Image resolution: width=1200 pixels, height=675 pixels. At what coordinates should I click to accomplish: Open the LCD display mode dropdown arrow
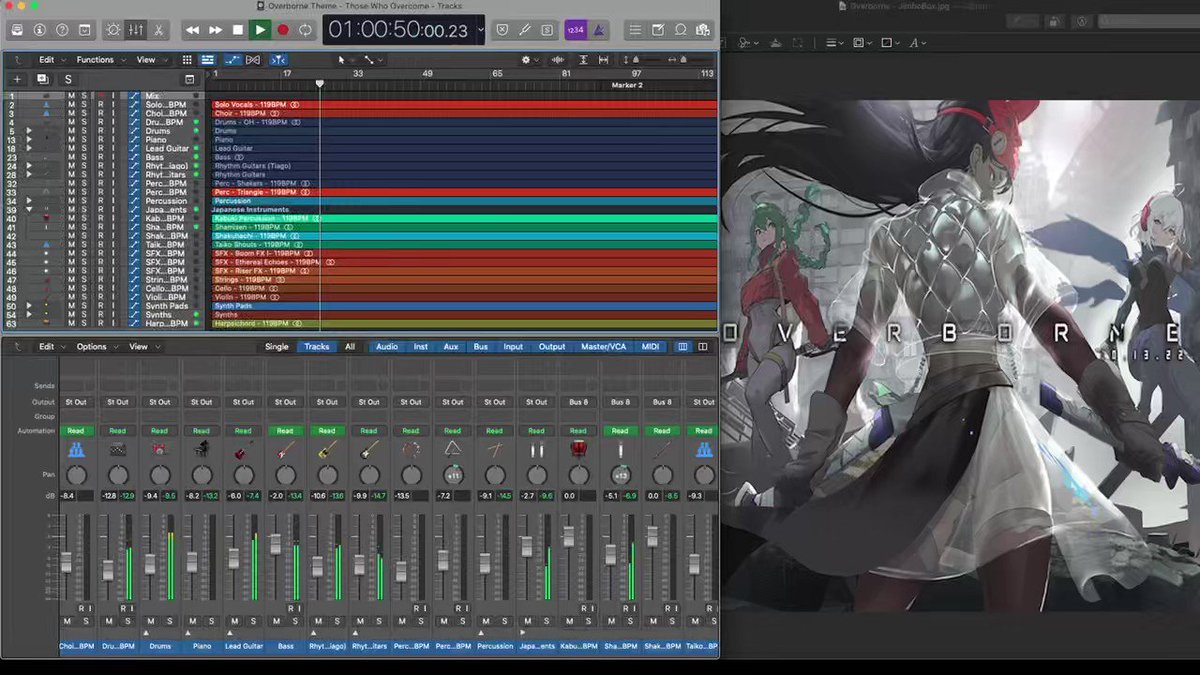[480, 30]
